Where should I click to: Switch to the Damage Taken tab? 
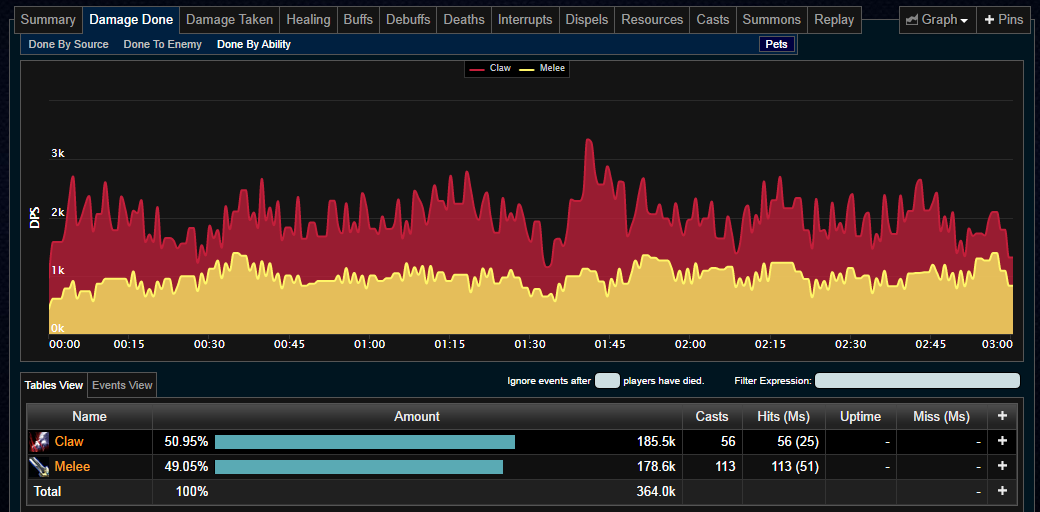(229, 20)
